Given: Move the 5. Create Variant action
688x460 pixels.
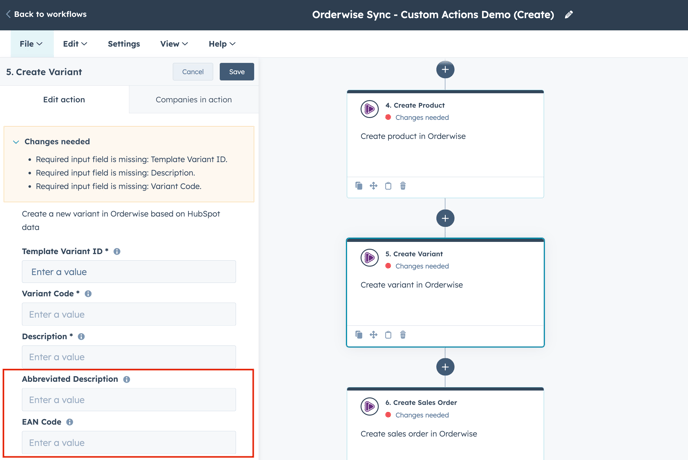Looking at the screenshot, I should coord(373,334).
